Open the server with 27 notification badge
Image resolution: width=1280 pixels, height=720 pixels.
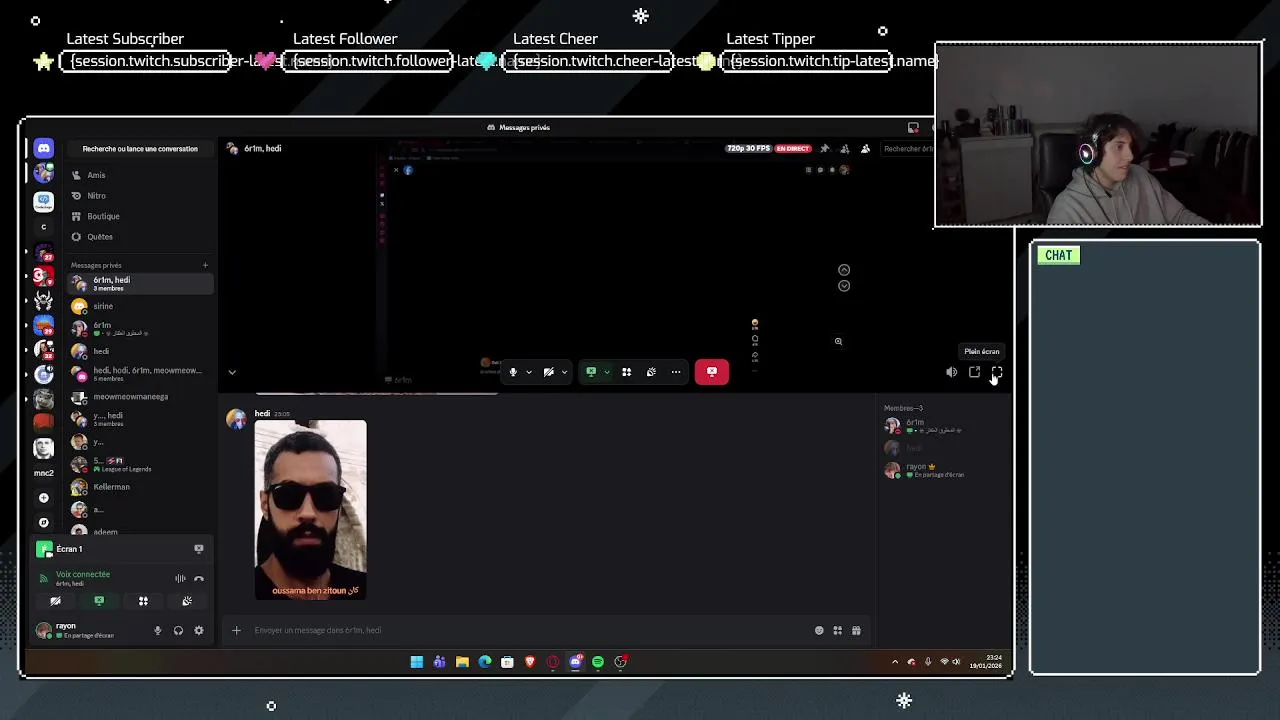pyautogui.click(x=43, y=252)
